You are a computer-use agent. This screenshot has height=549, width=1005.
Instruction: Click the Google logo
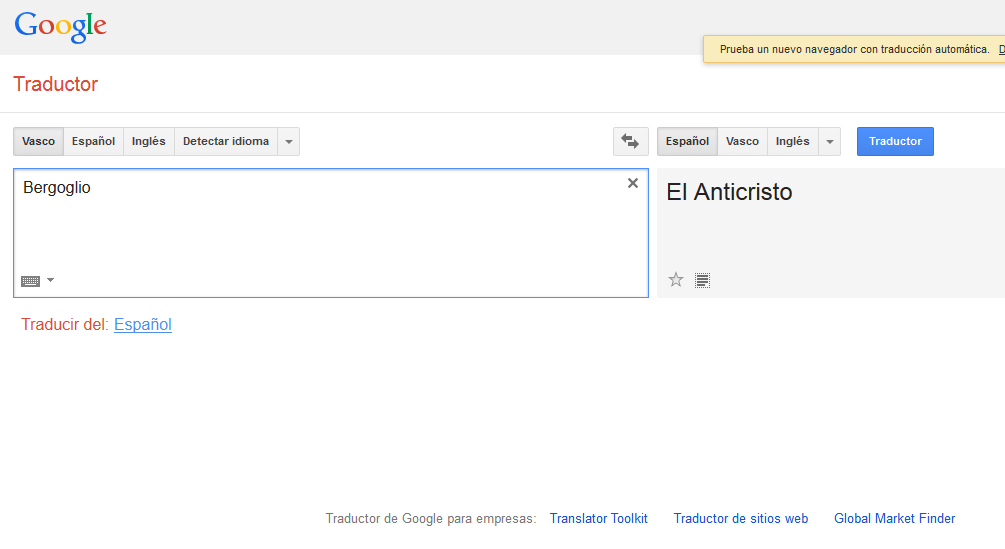tap(60, 27)
